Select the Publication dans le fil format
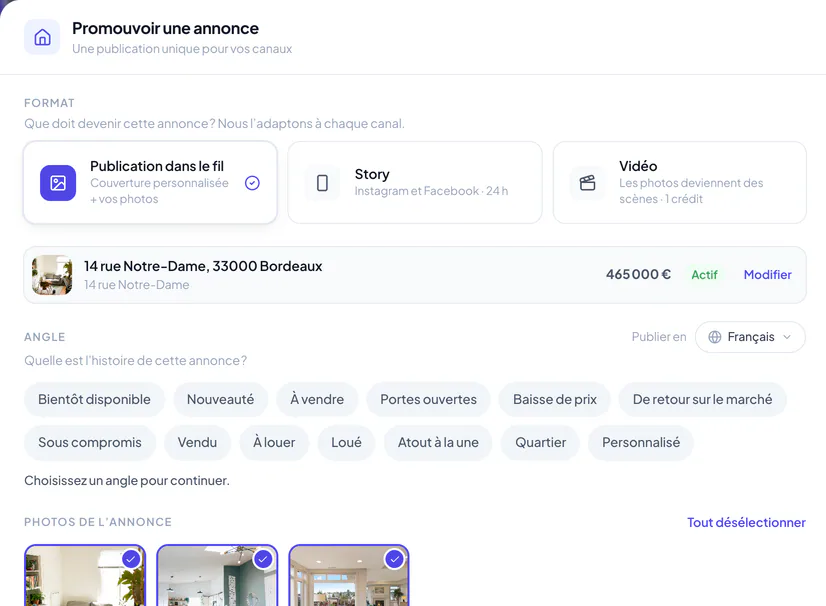This screenshot has height=606, width=826. pos(150,182)
